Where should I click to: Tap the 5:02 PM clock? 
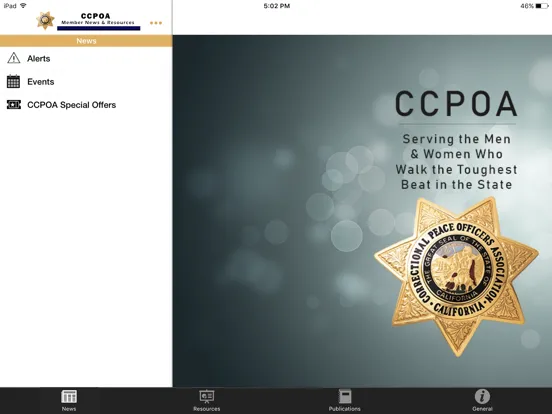coord(277,6)
